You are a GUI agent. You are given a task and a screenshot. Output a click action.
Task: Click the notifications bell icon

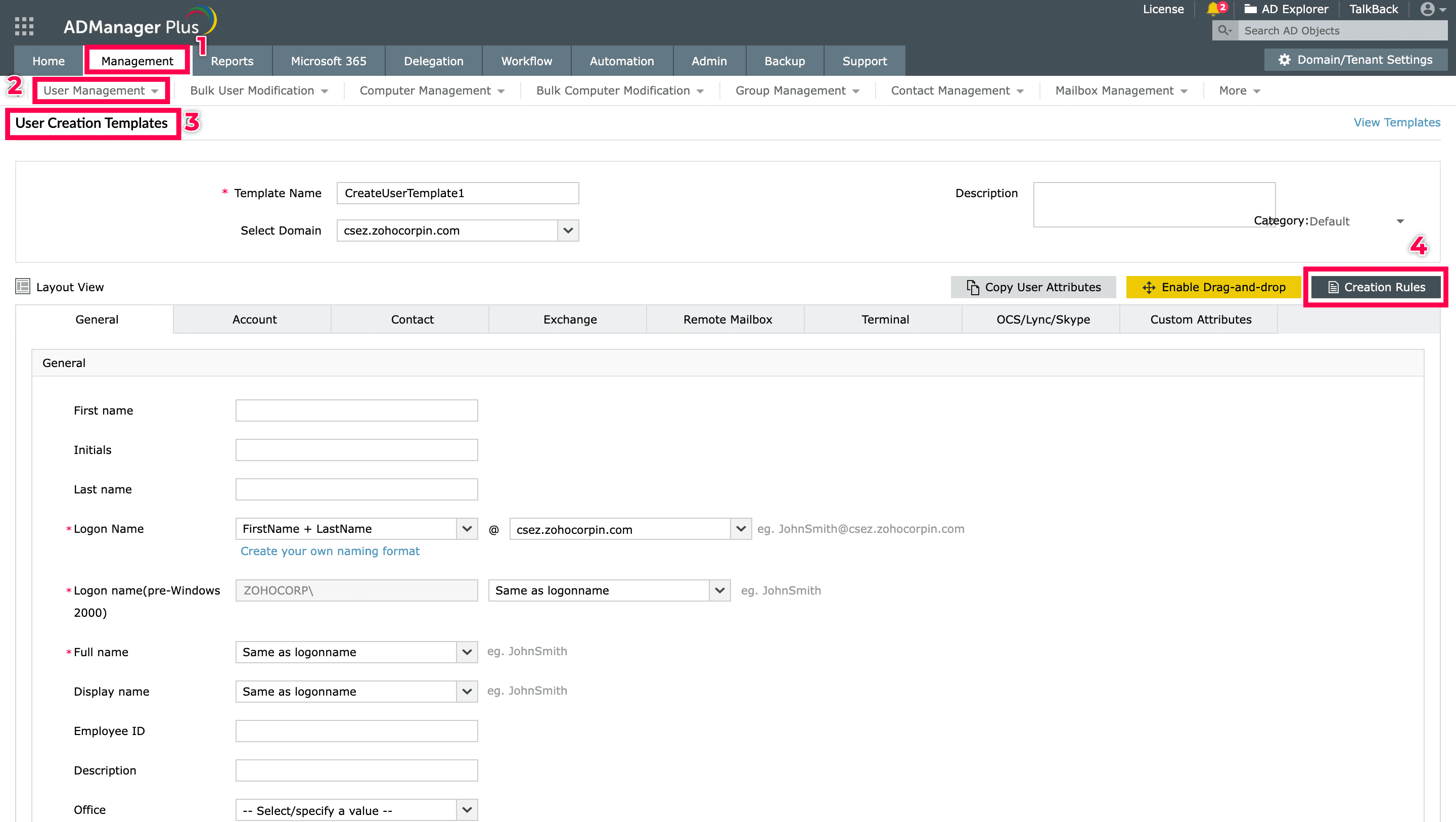click(x=1212, y=9)
